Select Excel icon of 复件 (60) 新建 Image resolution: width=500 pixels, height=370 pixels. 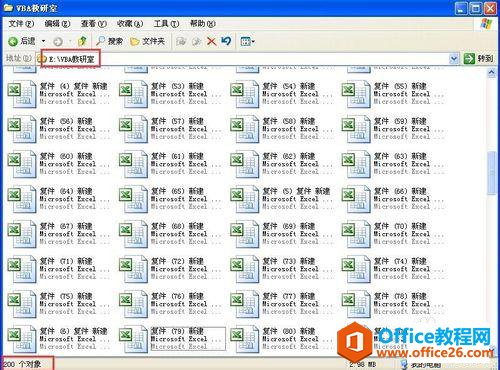pyautogui.click(x=22, y=164)
